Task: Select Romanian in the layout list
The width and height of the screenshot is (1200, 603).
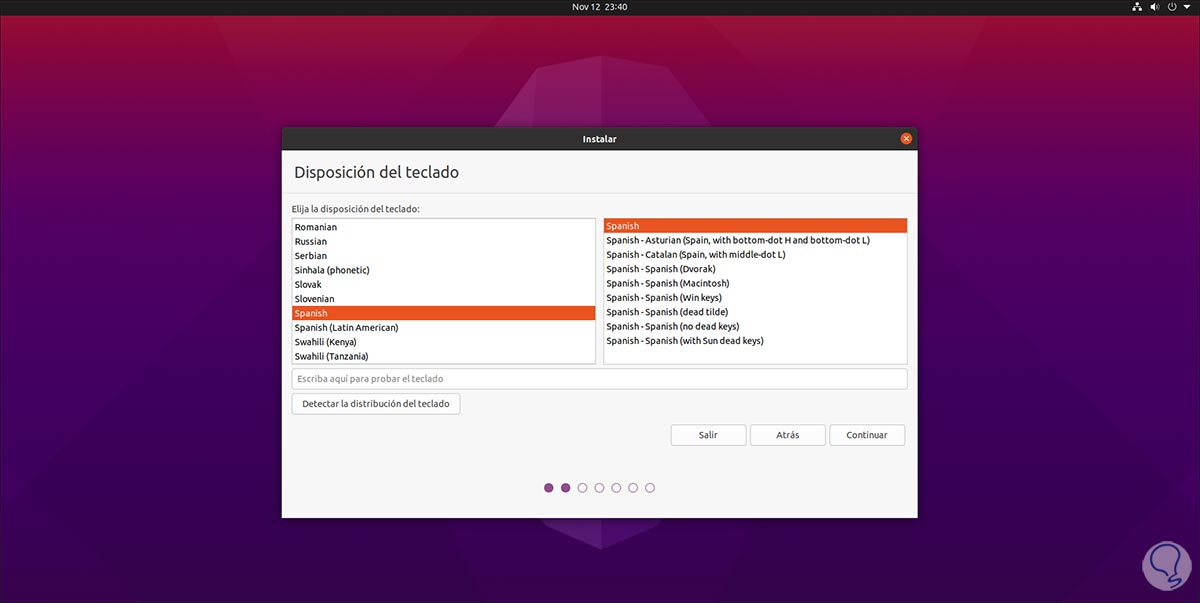Action: 444,227
